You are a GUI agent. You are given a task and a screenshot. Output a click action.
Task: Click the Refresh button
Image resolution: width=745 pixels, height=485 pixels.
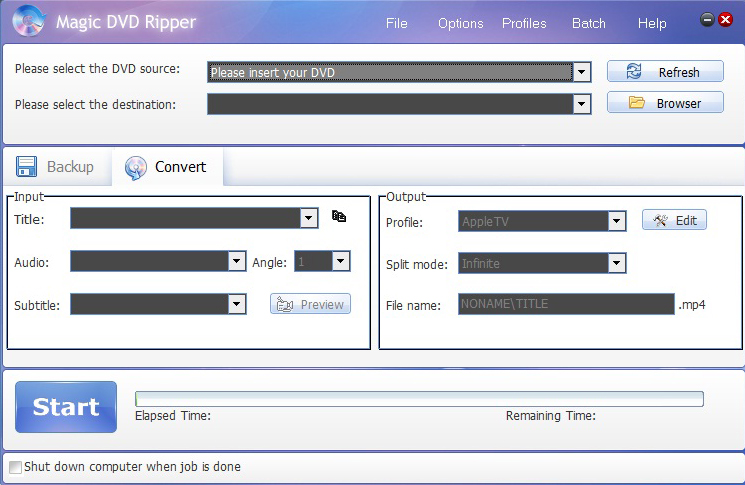[x=665, y=72]
